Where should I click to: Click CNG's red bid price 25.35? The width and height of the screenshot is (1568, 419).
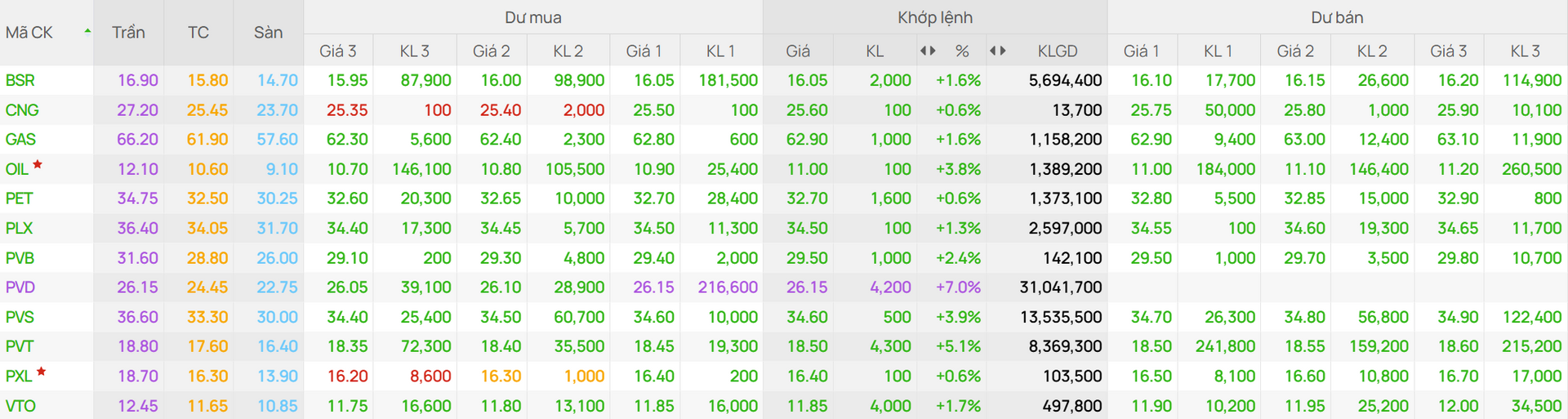coord(347,110)
